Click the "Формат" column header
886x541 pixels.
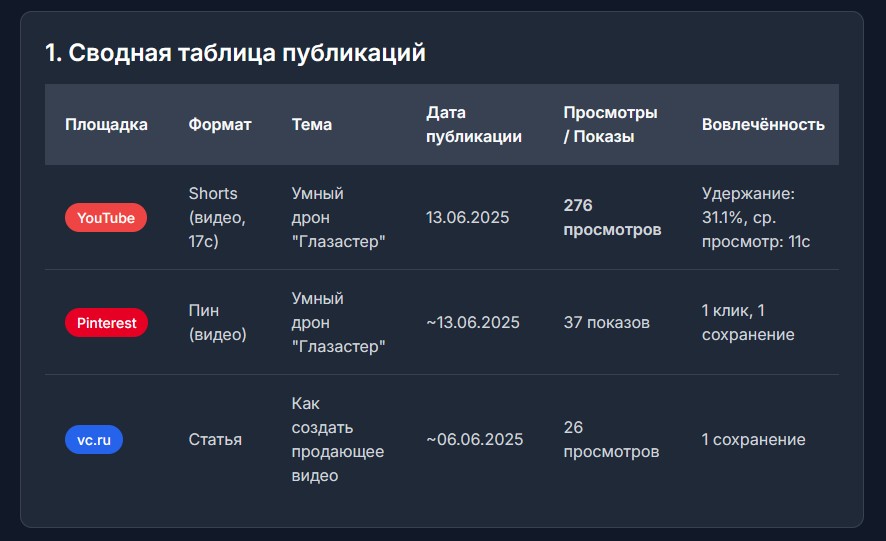(x=220, y=125)
